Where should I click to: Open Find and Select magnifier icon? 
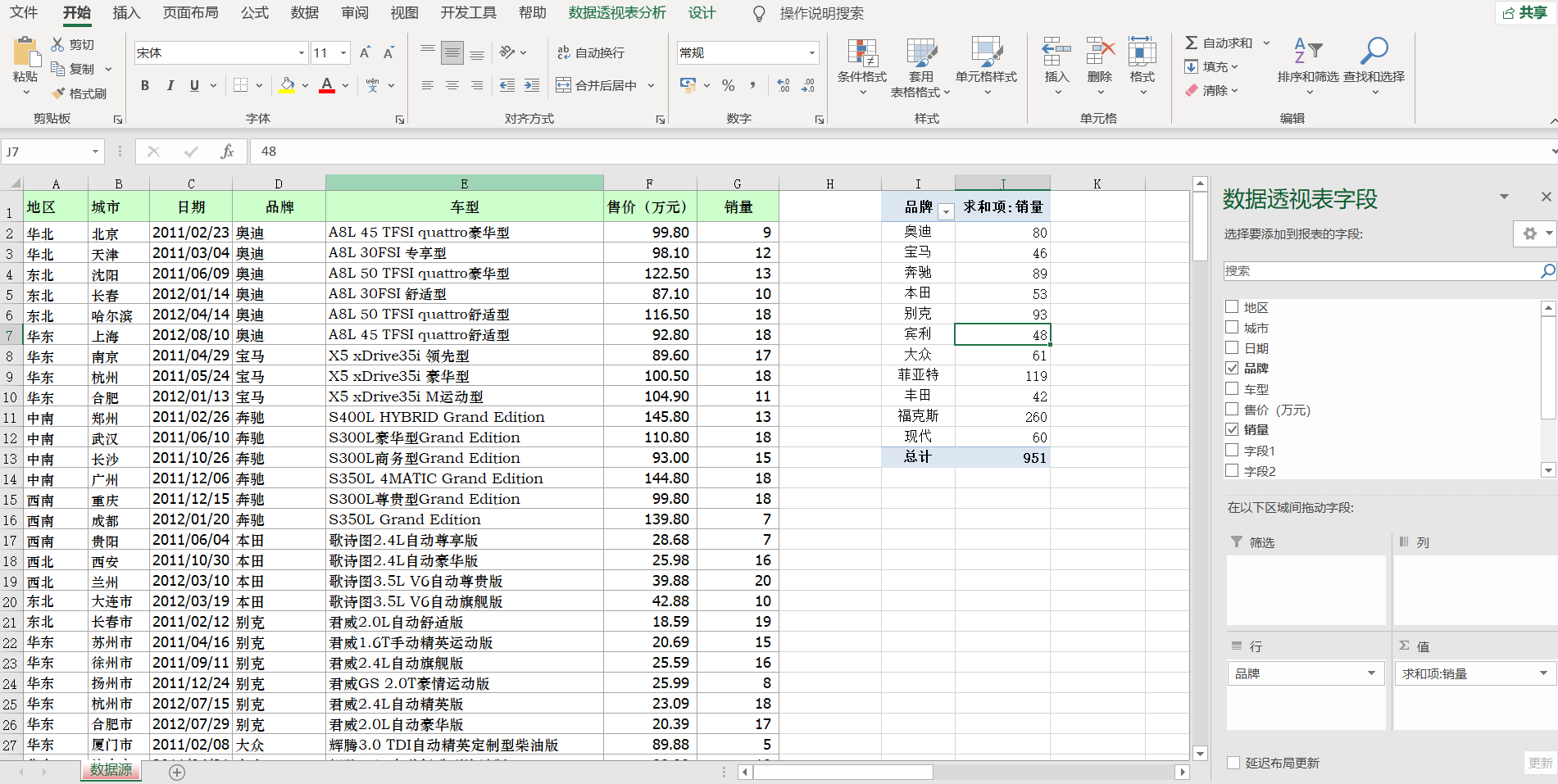coord(1374,51)
